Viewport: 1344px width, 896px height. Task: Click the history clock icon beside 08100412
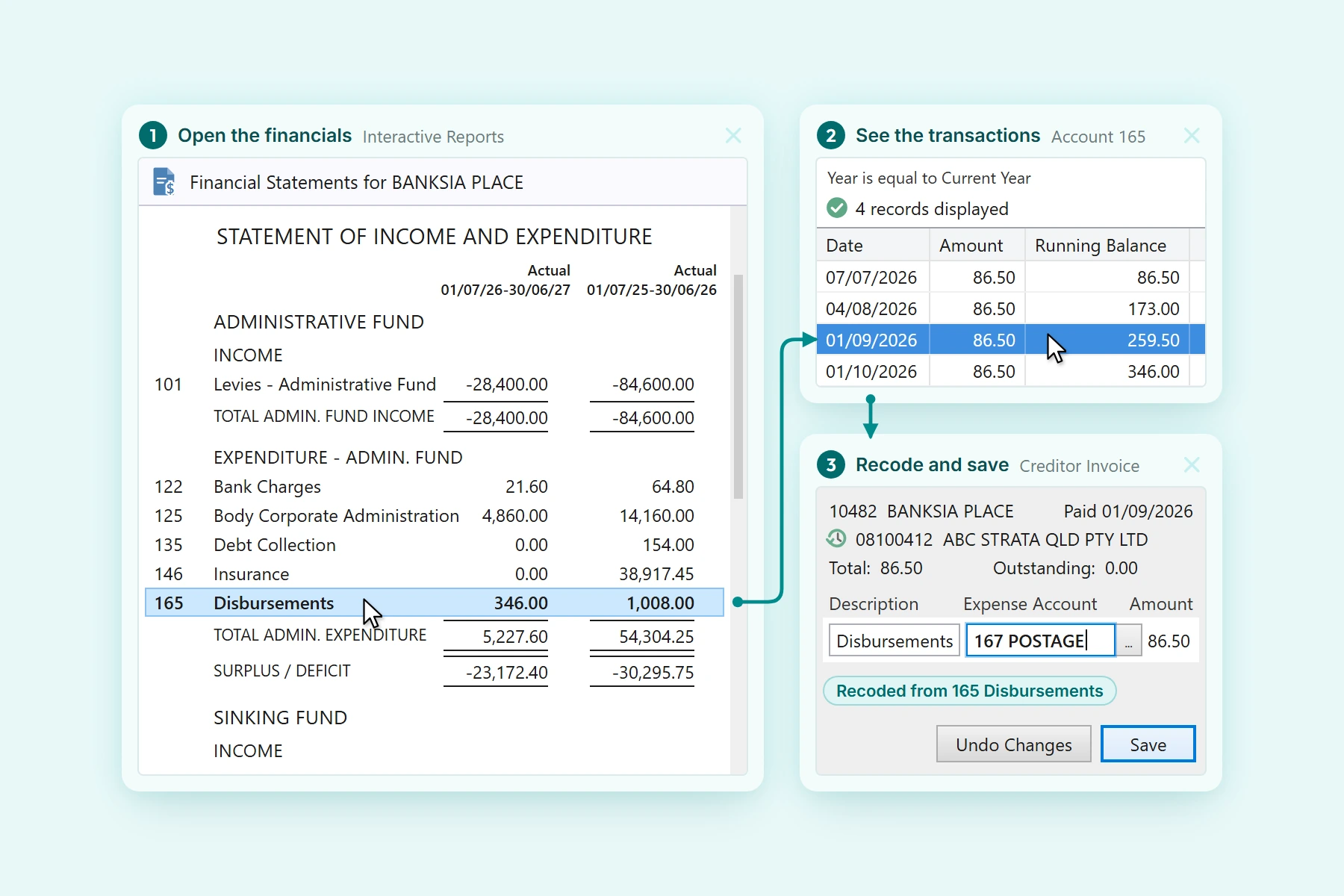click(x=836, y=538)
